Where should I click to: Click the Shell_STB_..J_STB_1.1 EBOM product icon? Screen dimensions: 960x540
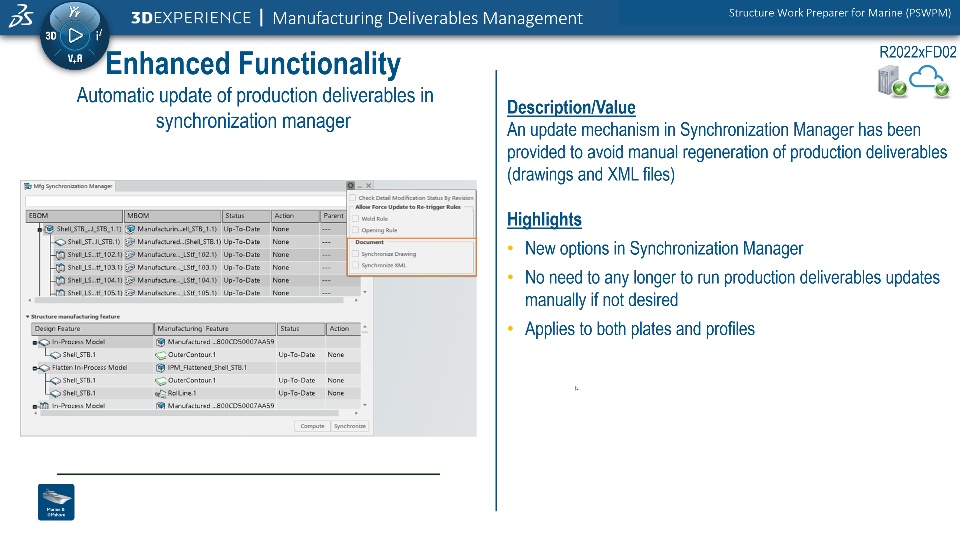pyautogui.click(x=49, y=229)
